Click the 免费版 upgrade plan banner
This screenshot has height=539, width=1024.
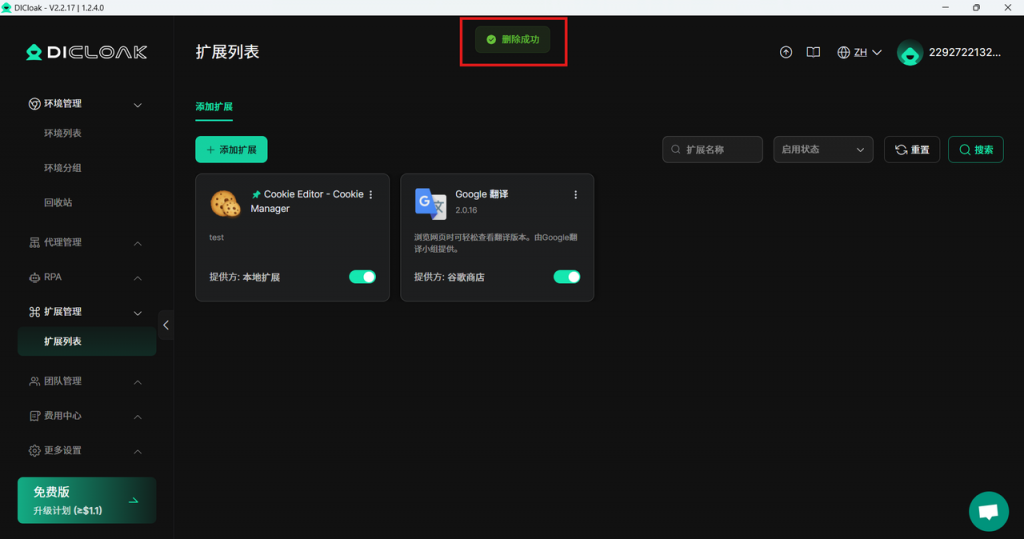(87, 500)
